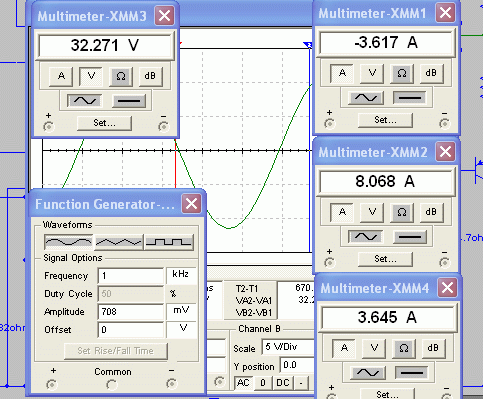Click the minus terminal on Multimeter-XMM3
This screenshot has width=483, height=399.
(x=163, y=127)
